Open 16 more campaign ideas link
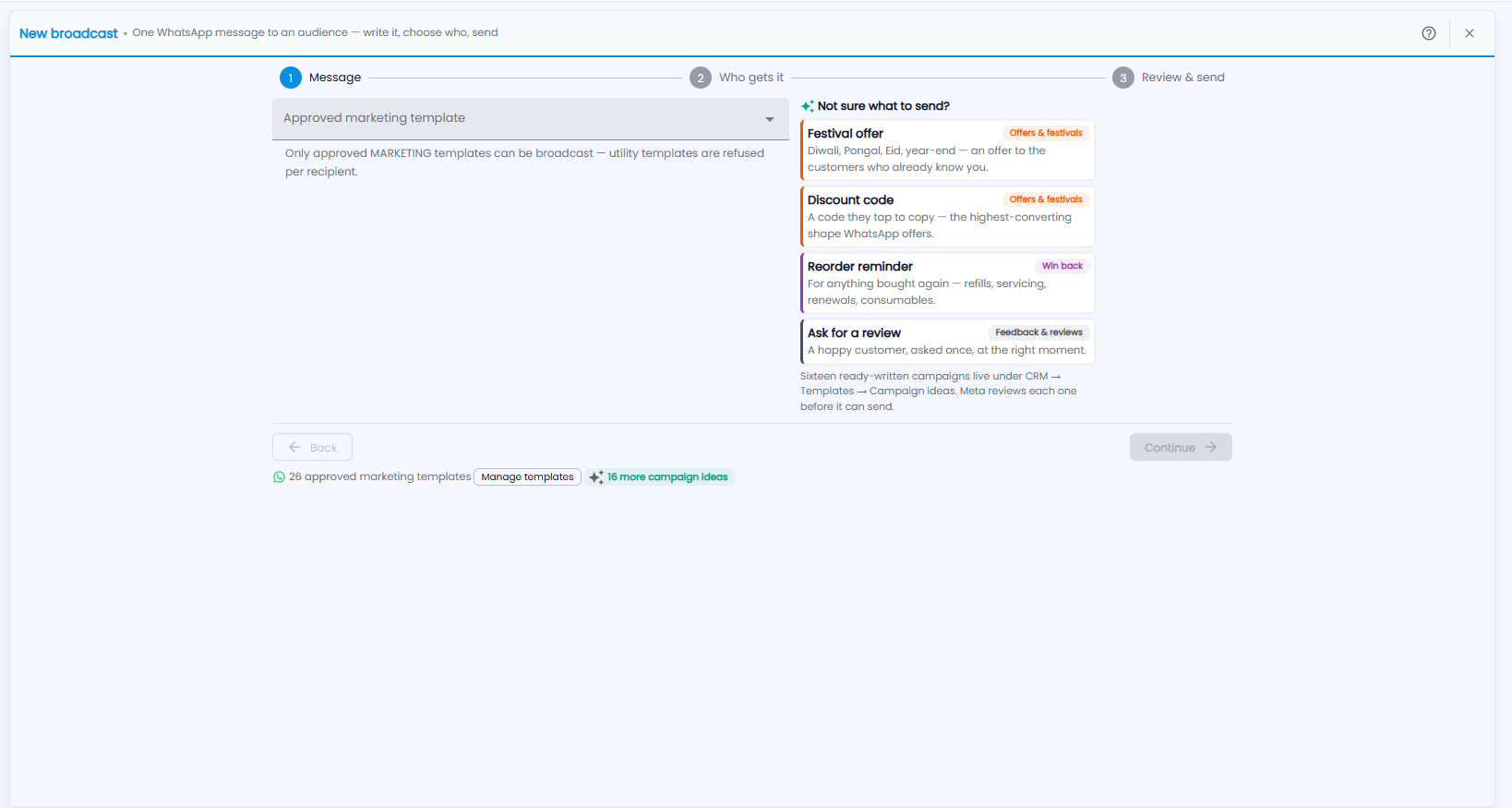1512x808 pixels. tap(660, 477)
